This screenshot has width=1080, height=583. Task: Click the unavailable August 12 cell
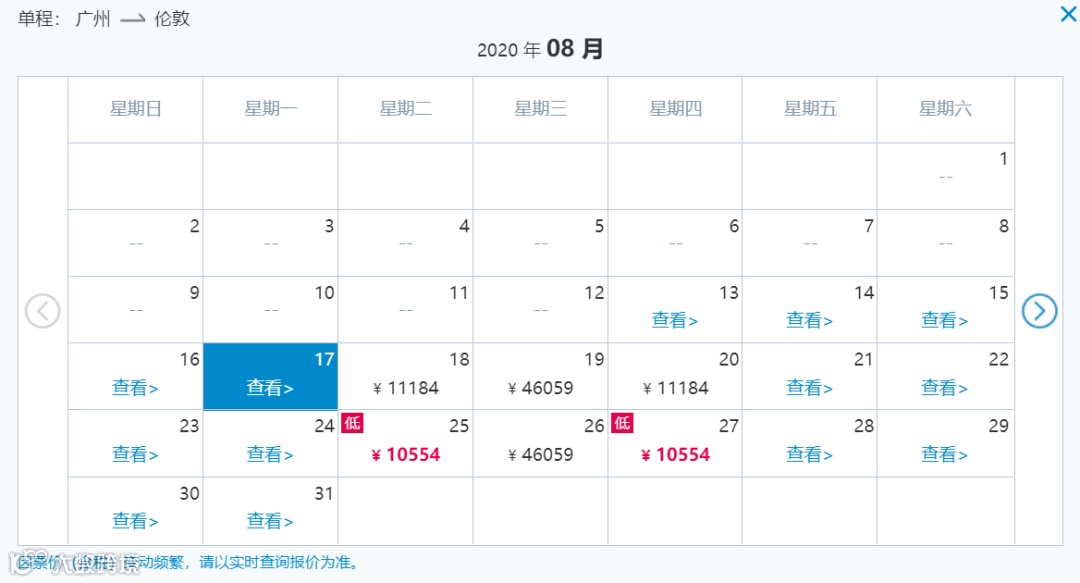click(x=540, y=309)
